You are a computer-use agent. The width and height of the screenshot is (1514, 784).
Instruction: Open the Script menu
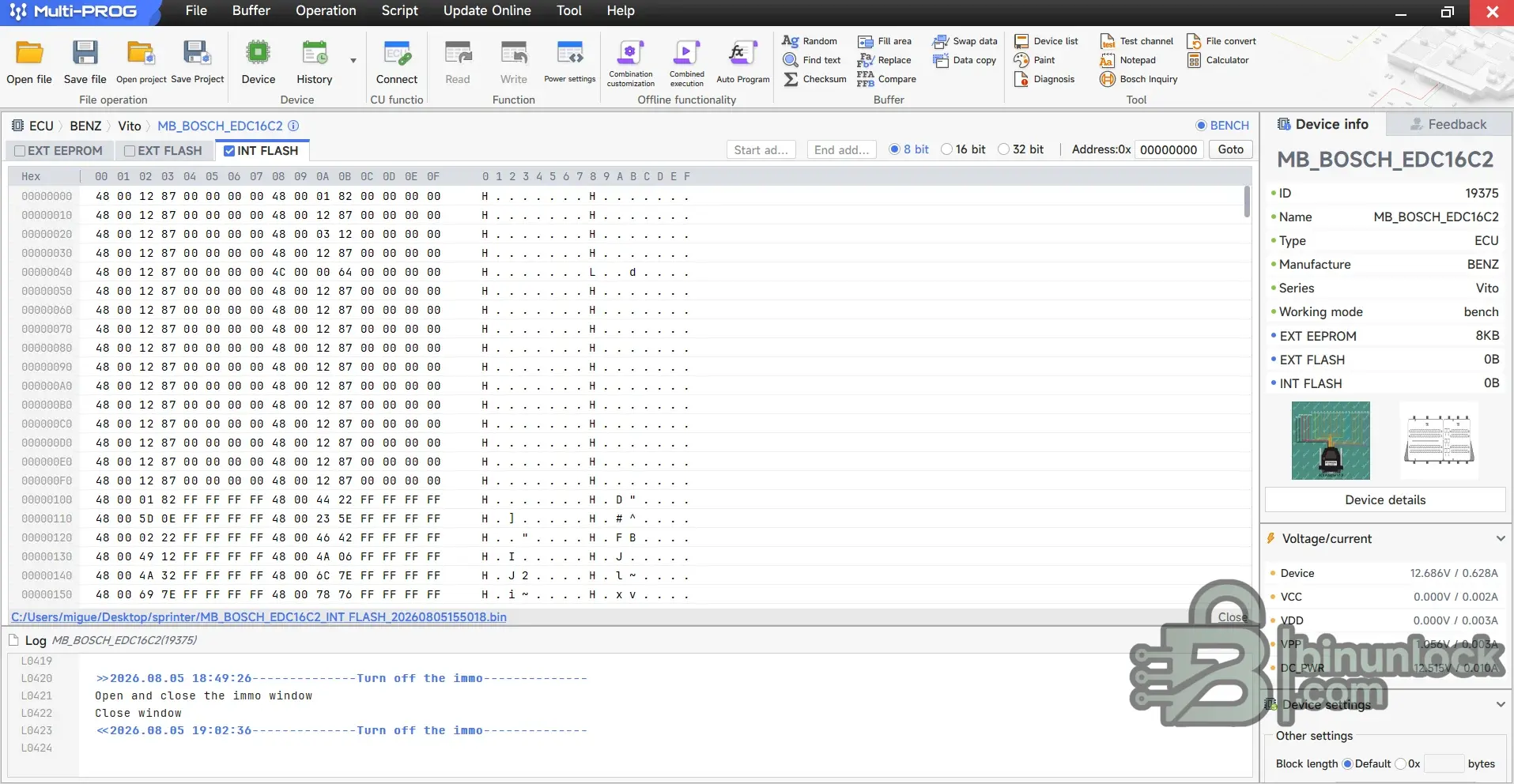click(399, 11)
